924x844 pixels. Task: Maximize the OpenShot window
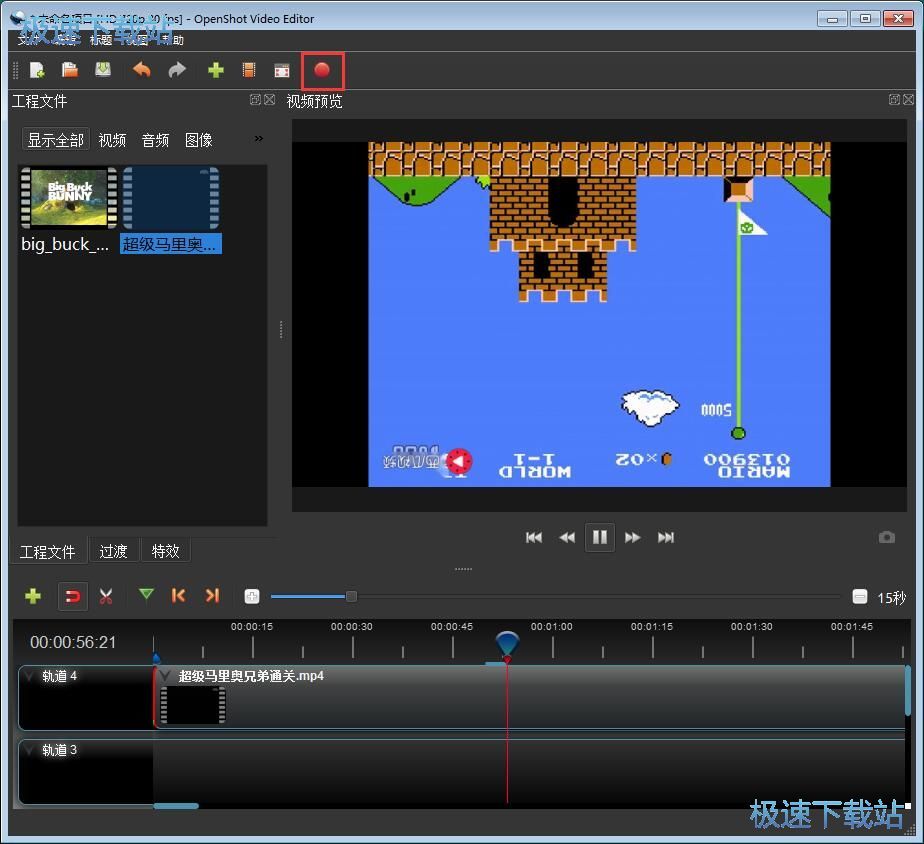(864, 19)
